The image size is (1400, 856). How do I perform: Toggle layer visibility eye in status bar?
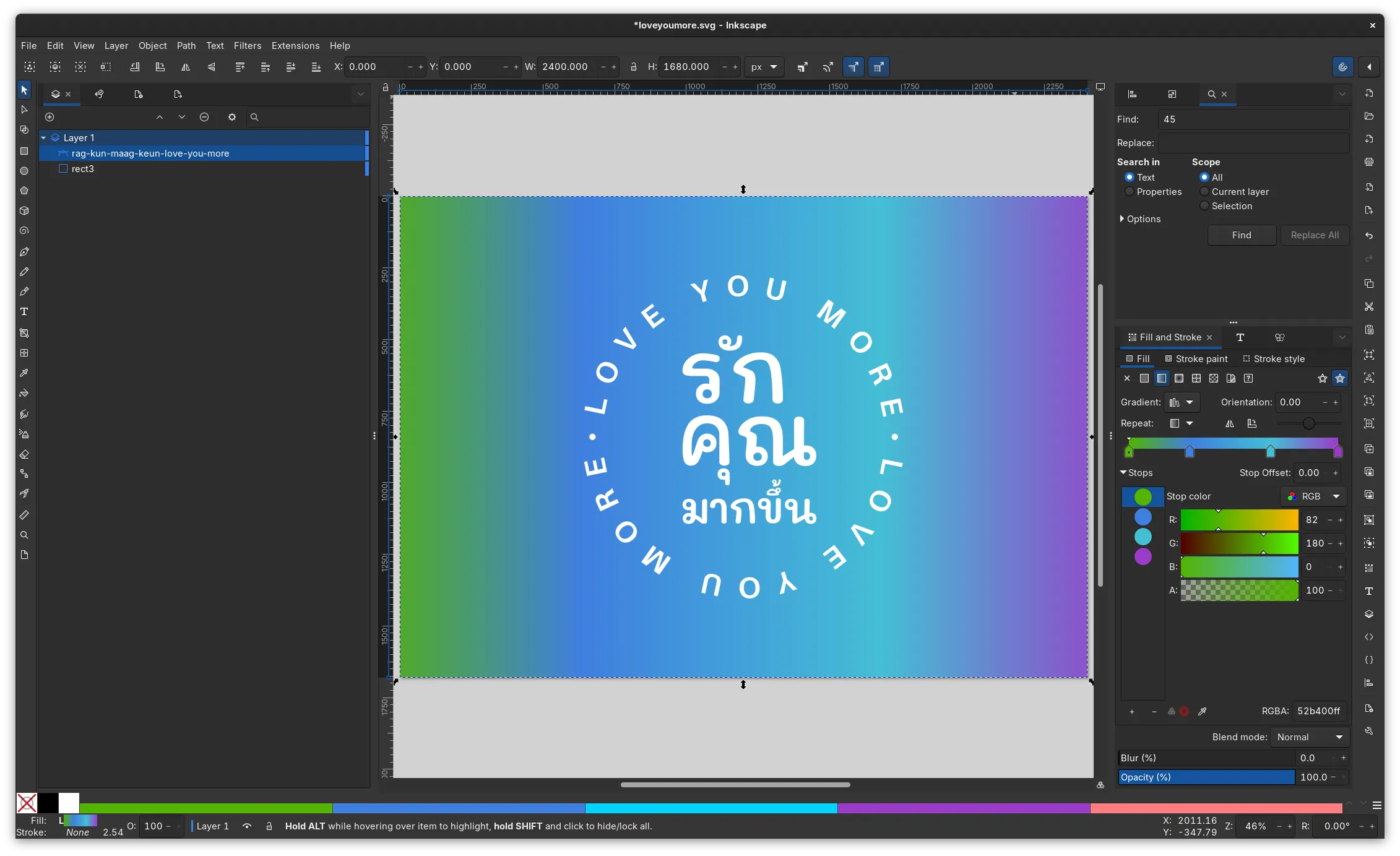(247, 826)
